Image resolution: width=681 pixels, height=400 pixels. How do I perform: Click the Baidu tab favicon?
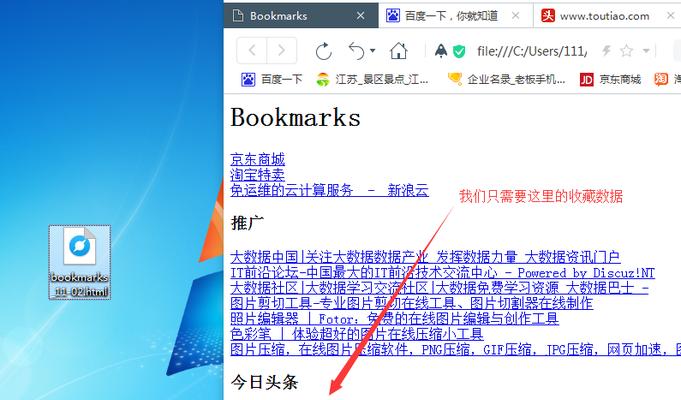point(393,16)
